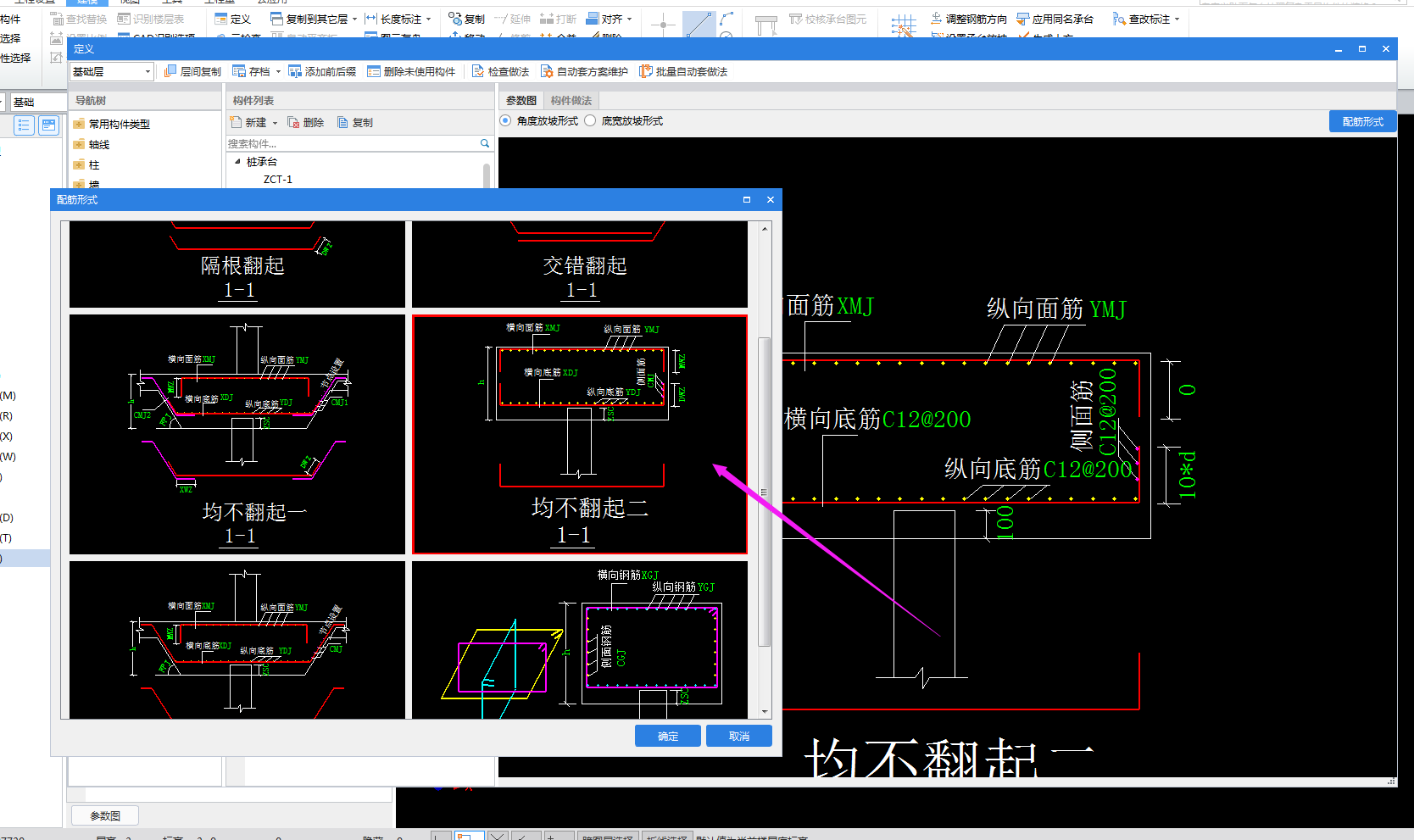Screen dimensions: 1414x840
Task: Click the 延伸 extend tool icon
Action: (x=500, y=19)
